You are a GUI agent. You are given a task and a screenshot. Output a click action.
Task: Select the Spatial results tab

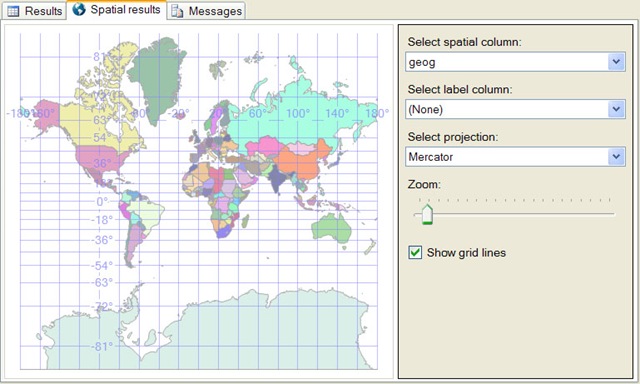[117, 9]
